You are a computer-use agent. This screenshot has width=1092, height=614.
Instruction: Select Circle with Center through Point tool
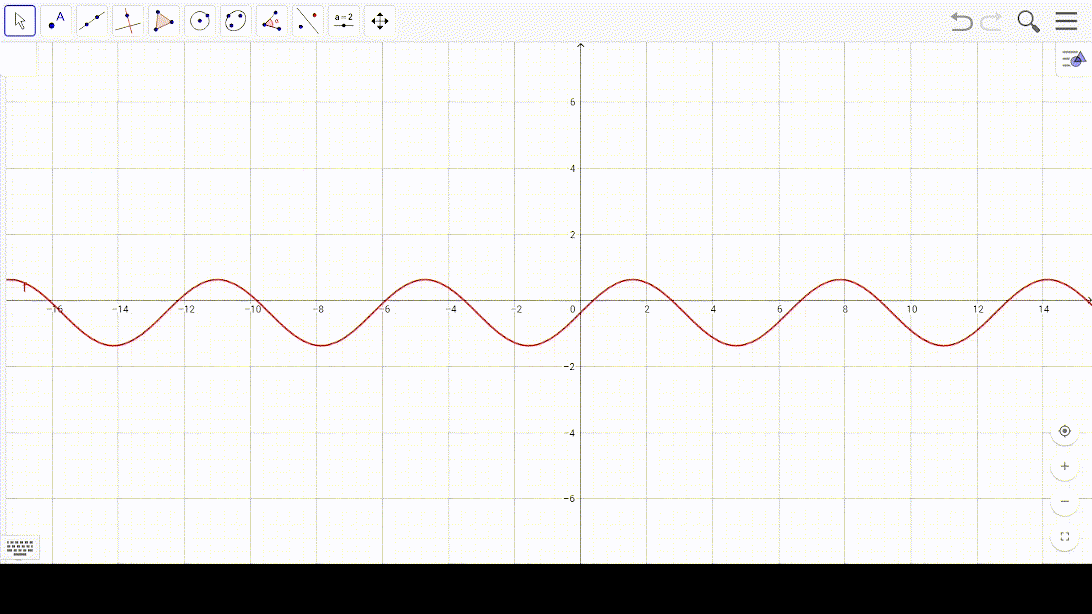200,21
